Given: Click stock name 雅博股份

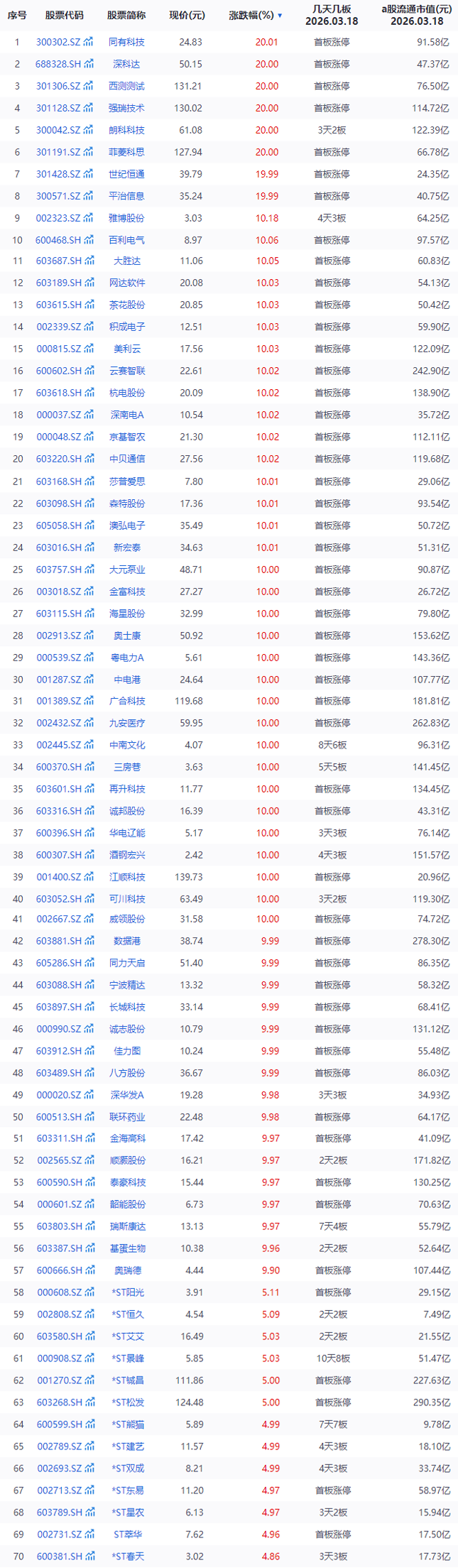Looking at the screenshot, I should [127, 219].
